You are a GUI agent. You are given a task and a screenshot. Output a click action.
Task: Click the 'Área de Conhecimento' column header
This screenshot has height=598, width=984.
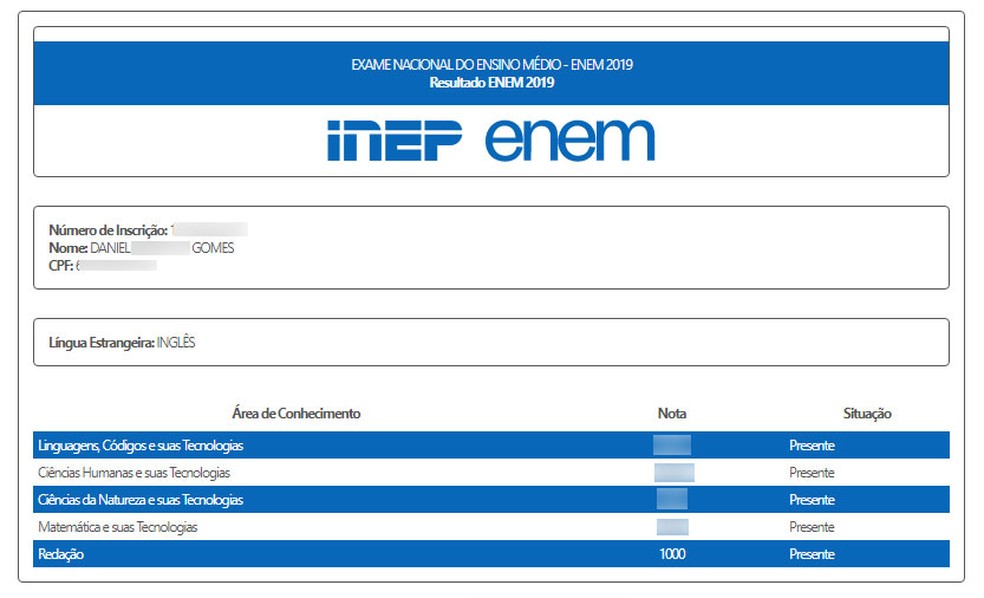[296, 414]
